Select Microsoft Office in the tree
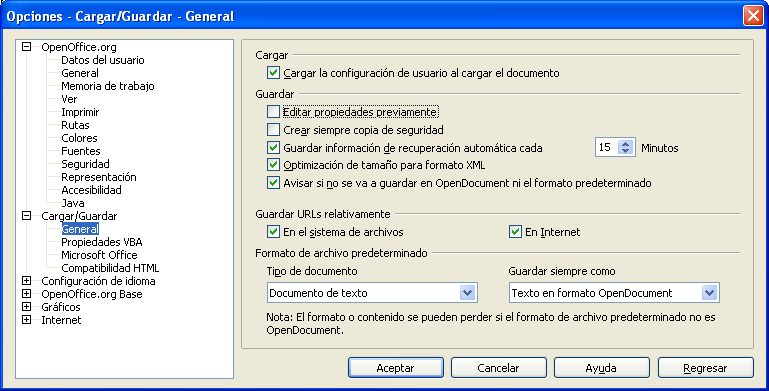This screenshot has width=769, height=391. coord(99,255)
